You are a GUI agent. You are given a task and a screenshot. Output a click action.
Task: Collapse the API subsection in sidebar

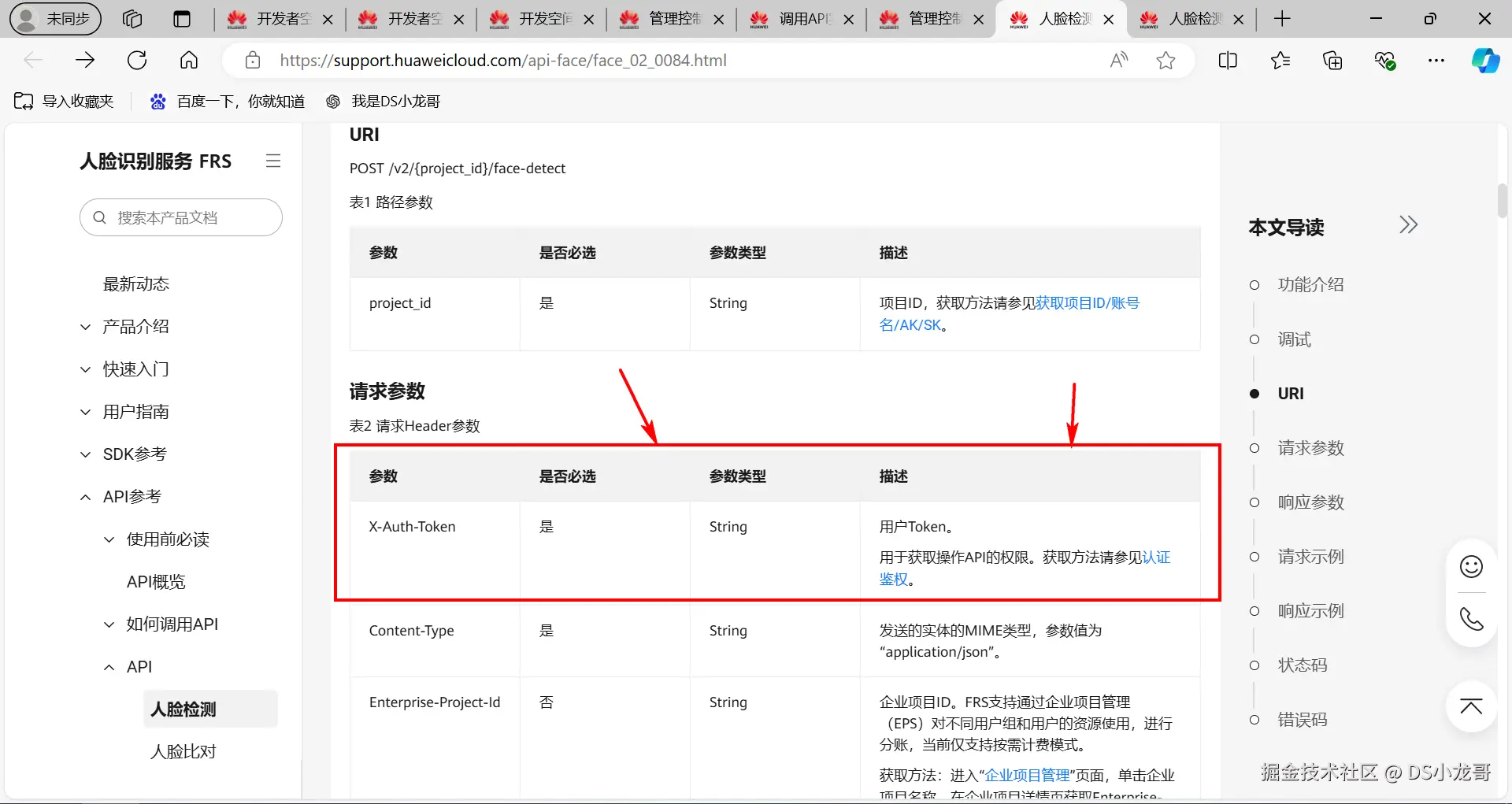[x=128, y=667]
